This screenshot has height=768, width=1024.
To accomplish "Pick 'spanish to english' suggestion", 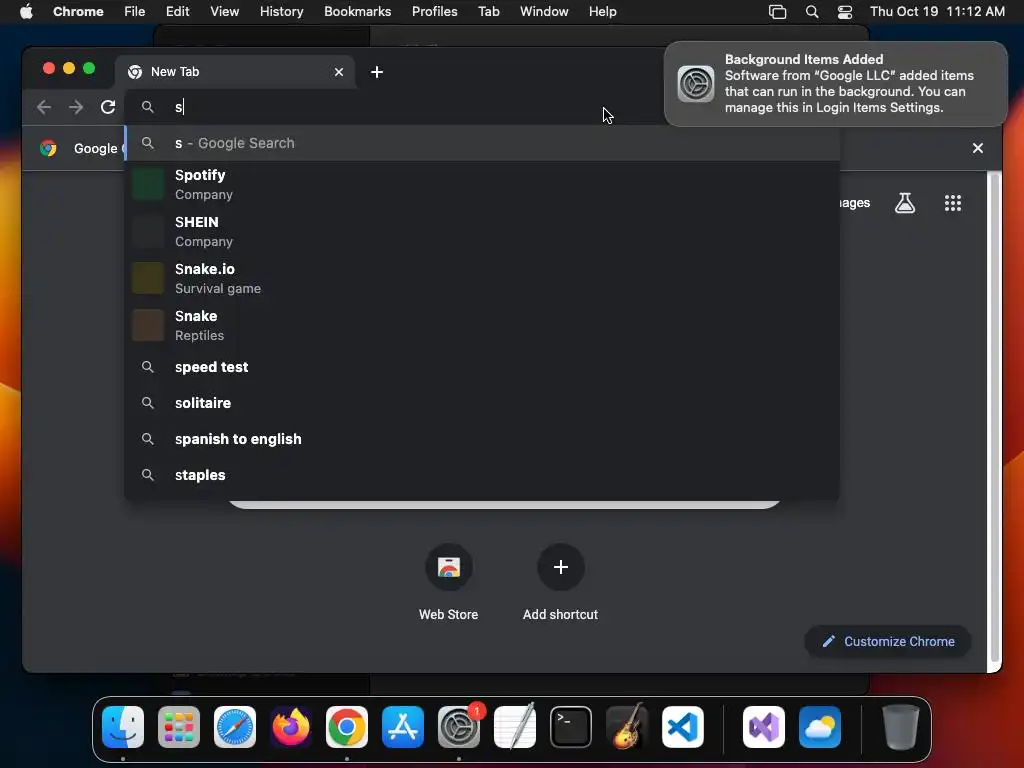I will point(482,439).
